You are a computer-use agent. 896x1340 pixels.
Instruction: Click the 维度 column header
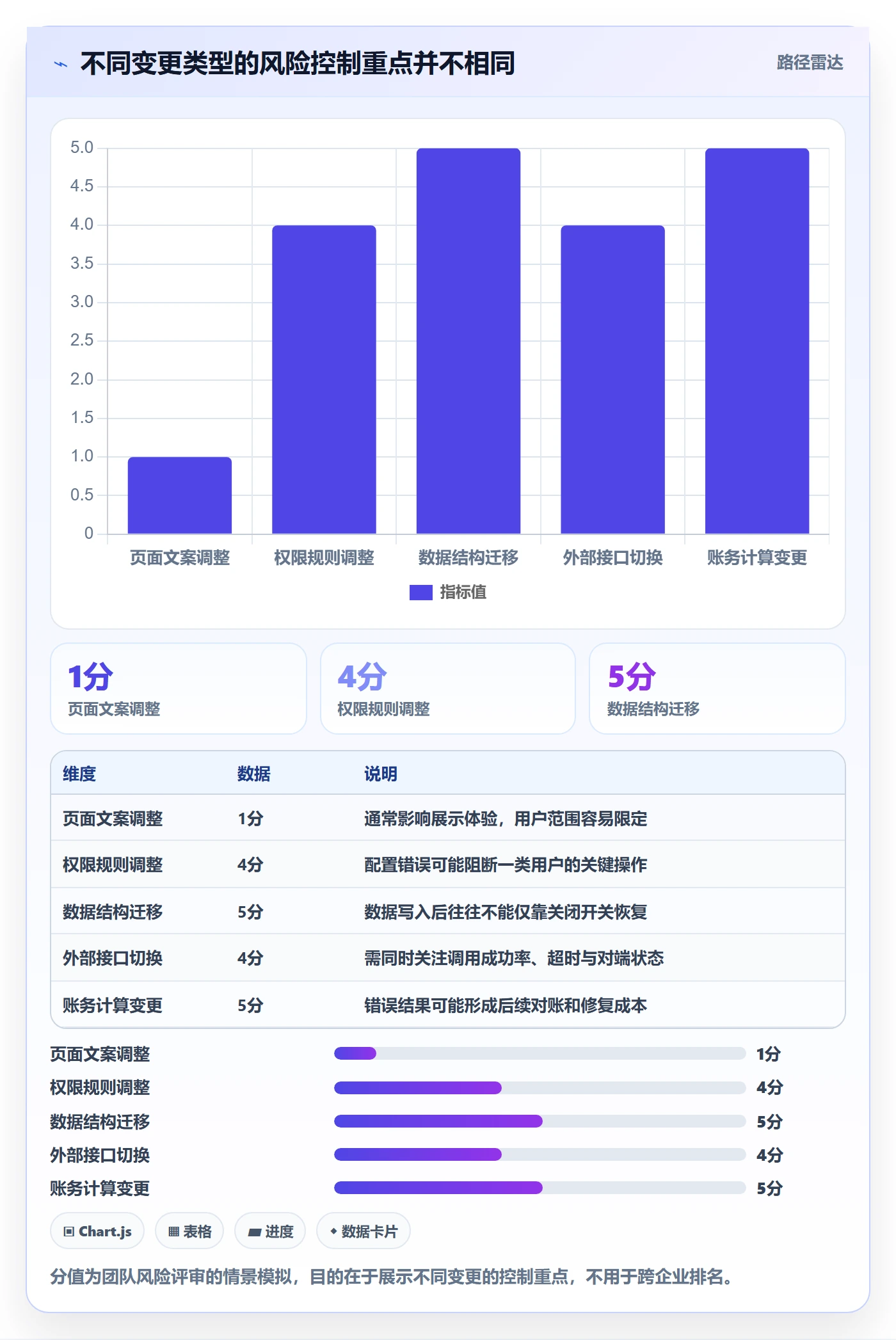pos(79,774)
